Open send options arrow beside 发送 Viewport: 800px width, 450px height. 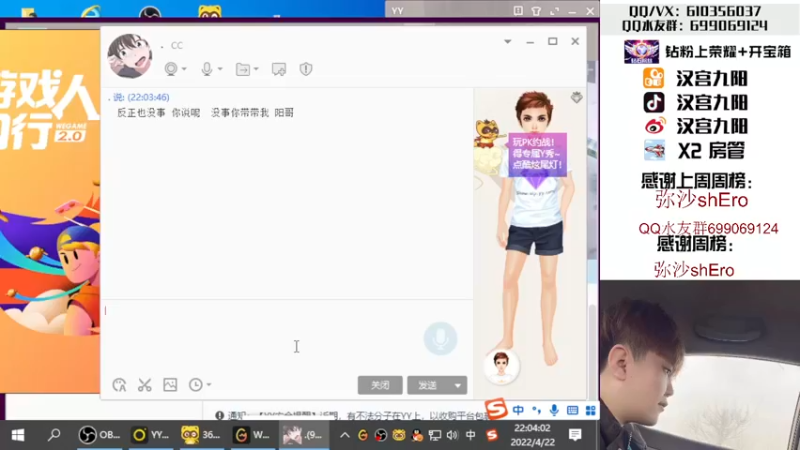tap(458, 385)
